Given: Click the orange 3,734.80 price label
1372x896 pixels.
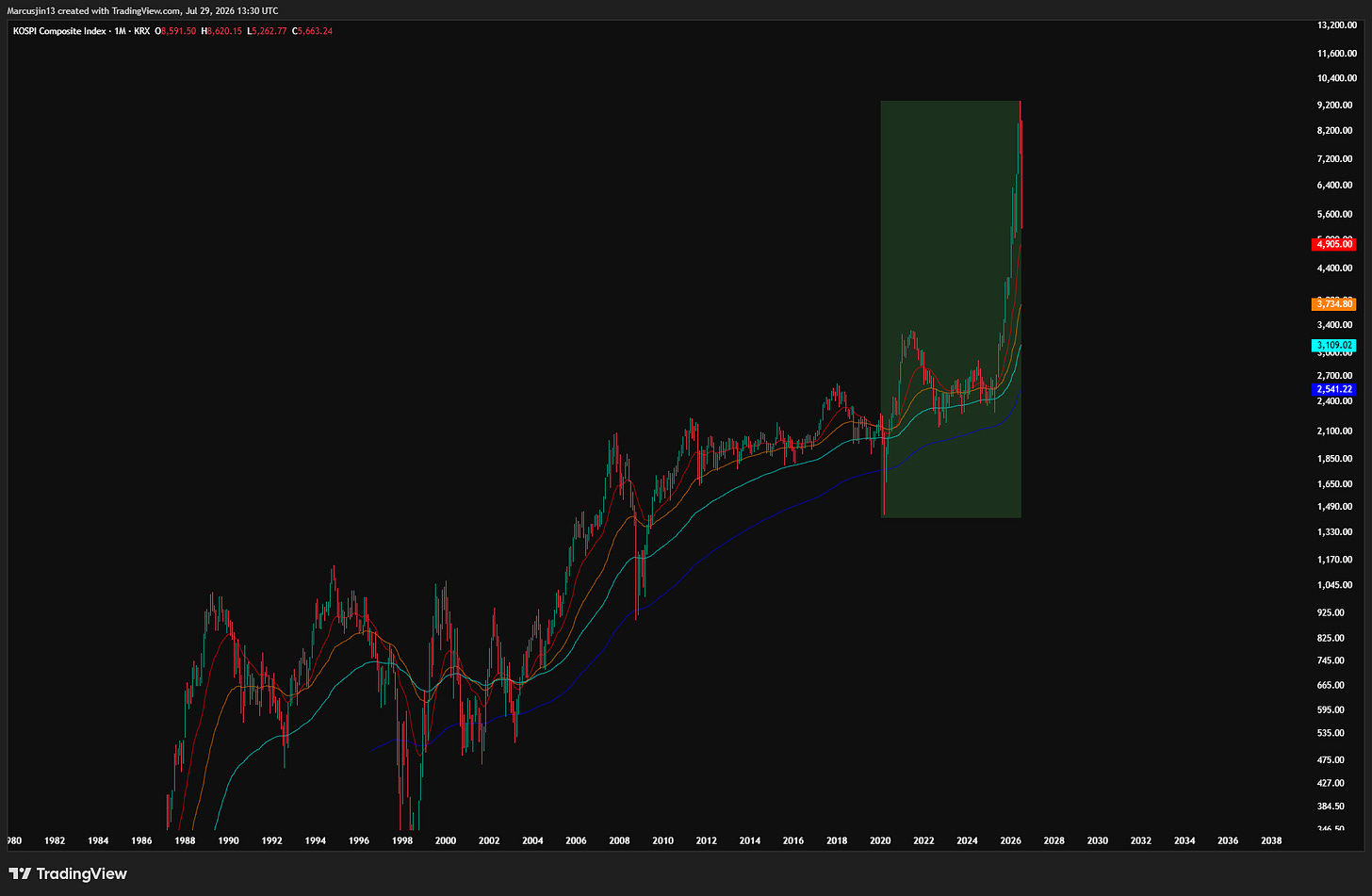Looking at the screenshot, I should click(1333, 304).
